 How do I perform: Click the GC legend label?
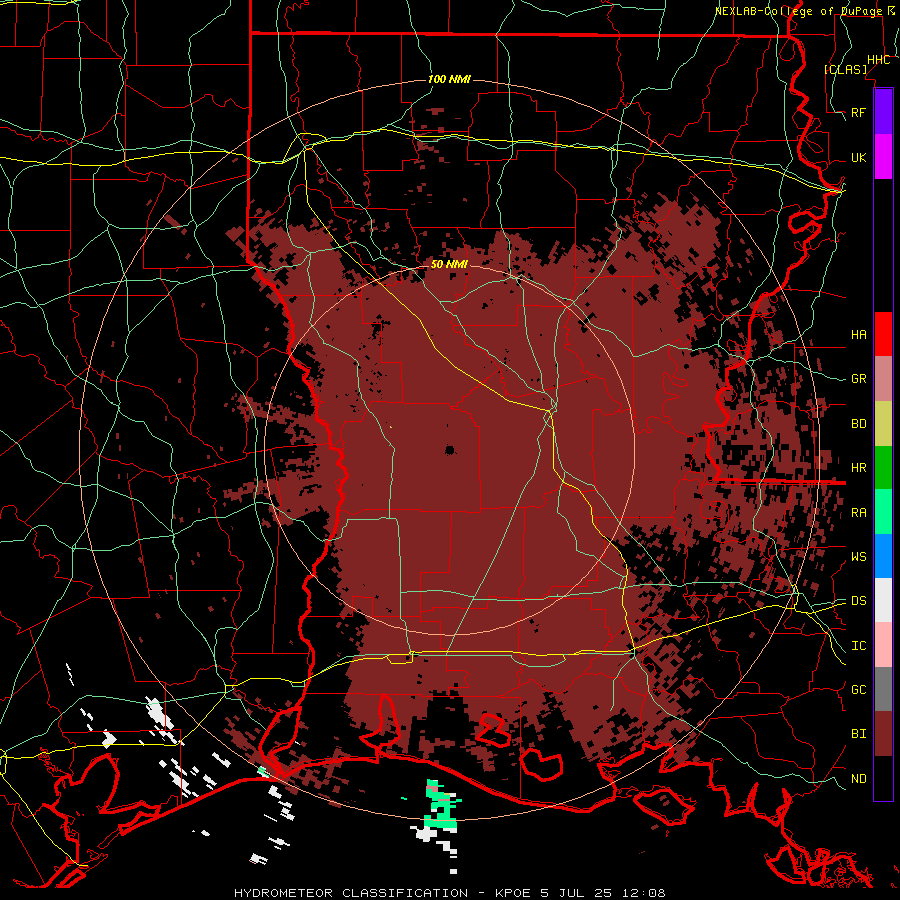pyautogui.click(x=859, y=690)
